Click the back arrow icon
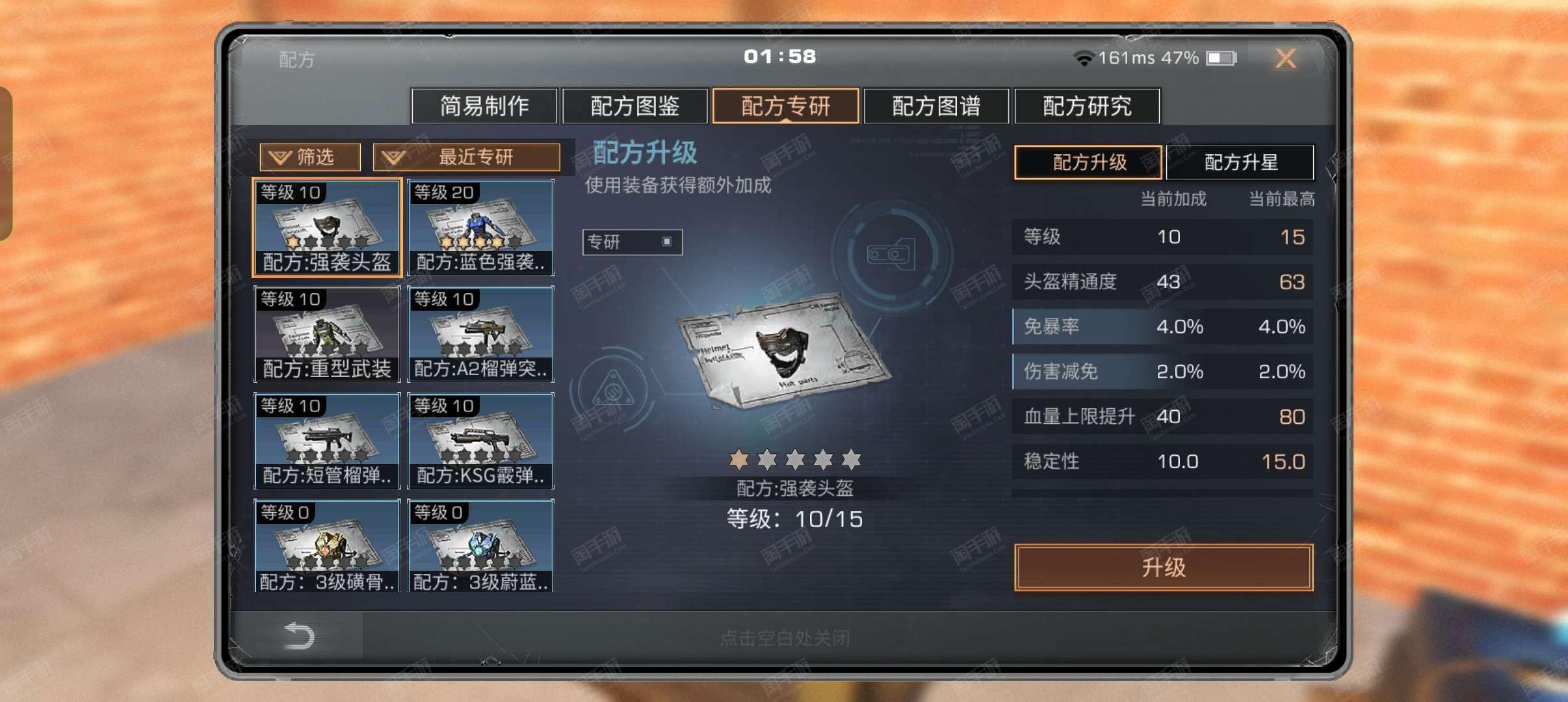Viewport: 1568px width, 702px height. coord(300,635)
